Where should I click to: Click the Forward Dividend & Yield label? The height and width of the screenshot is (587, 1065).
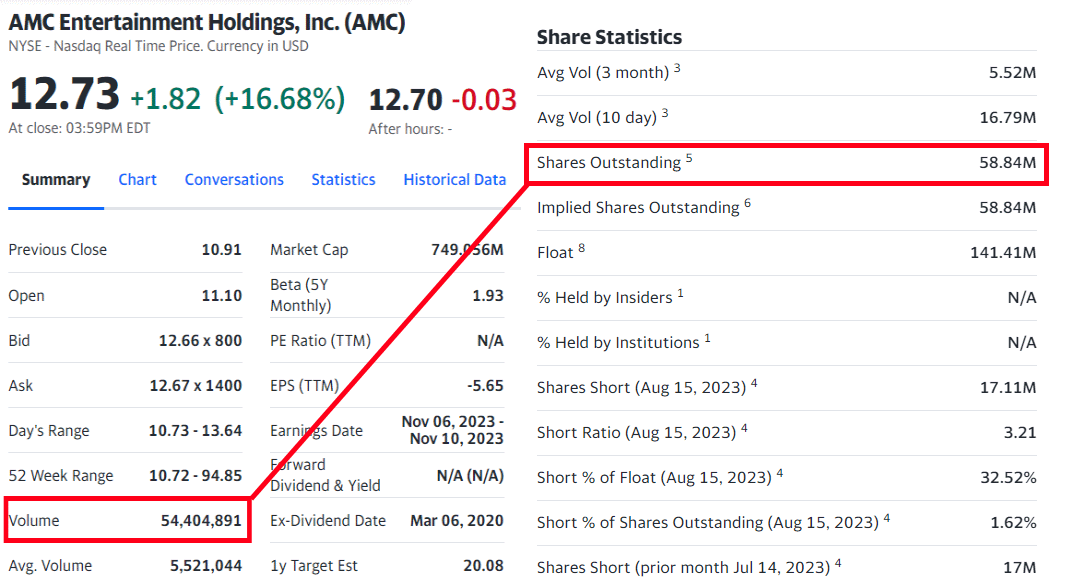(325, 475)
